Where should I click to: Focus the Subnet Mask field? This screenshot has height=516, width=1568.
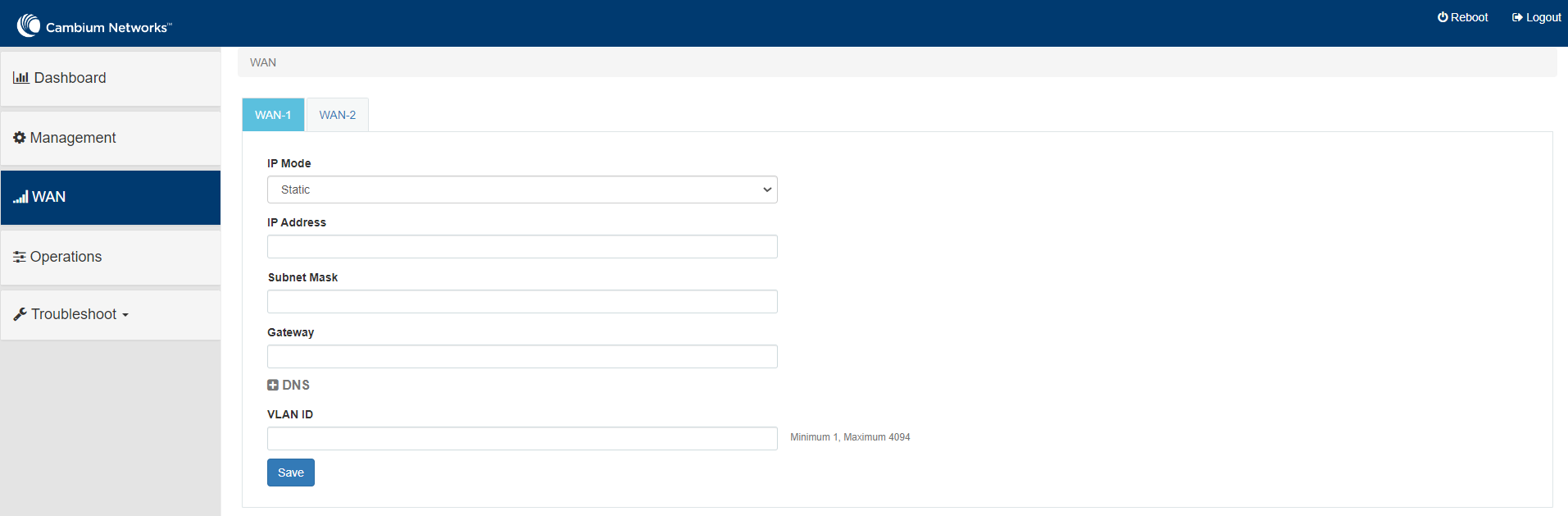pyautogui.click(x=522, y=302)
